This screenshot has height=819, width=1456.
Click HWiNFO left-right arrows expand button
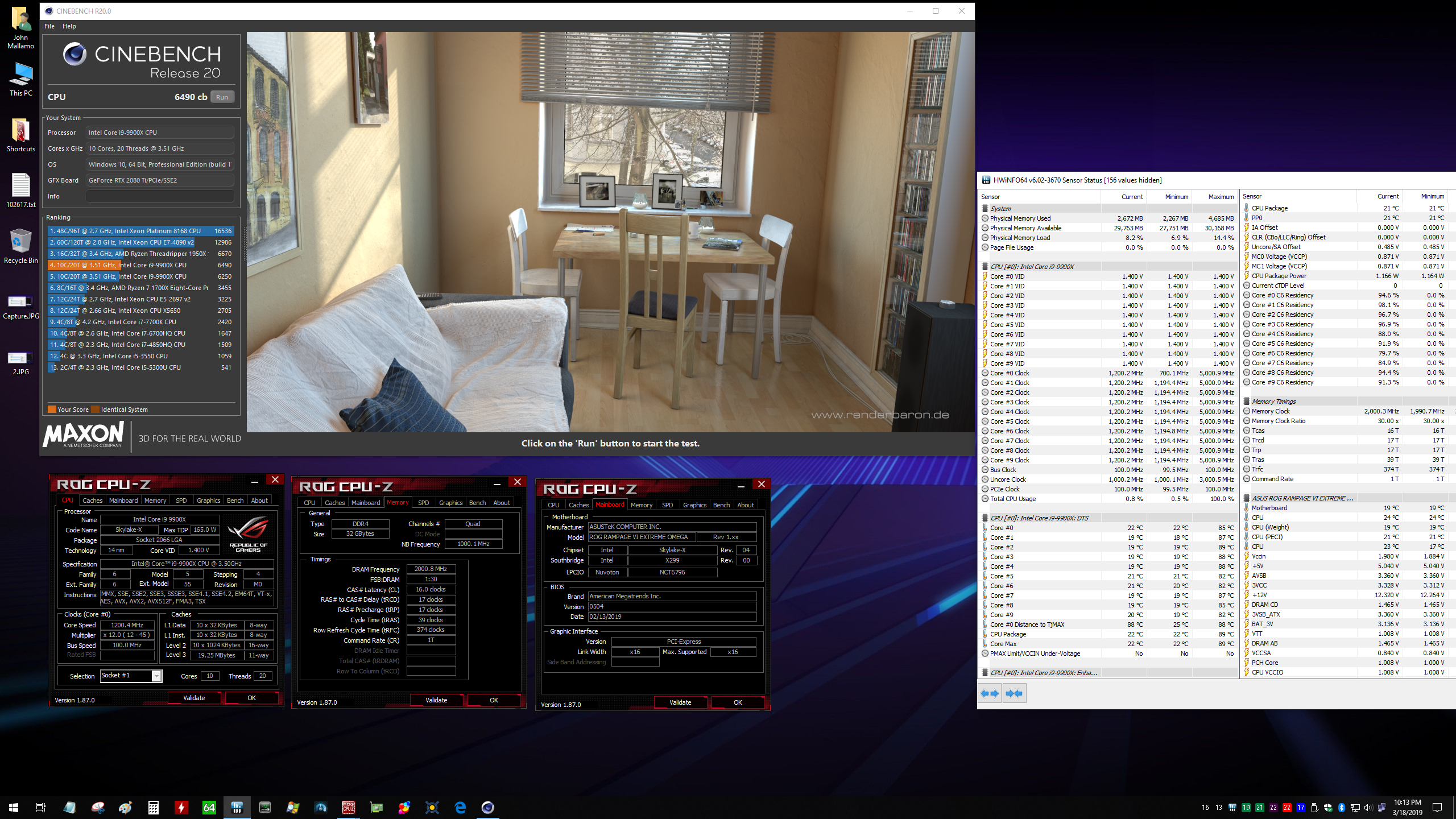tap(990, 693)
